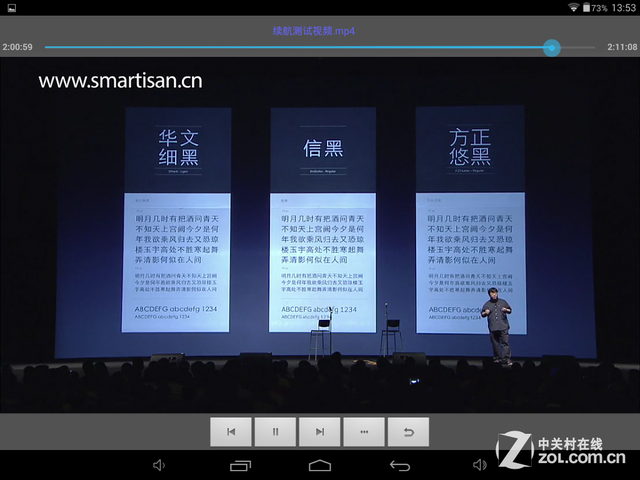The height and width of the screenshot is (480, 640).
Task: Tap the Android volume down navigation icon
Action: (159, 465)
